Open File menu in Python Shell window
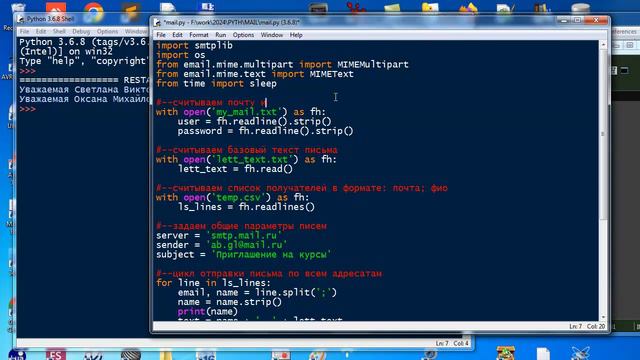The height and width of the screenshot is (360, 640). [x=24, y=31]
